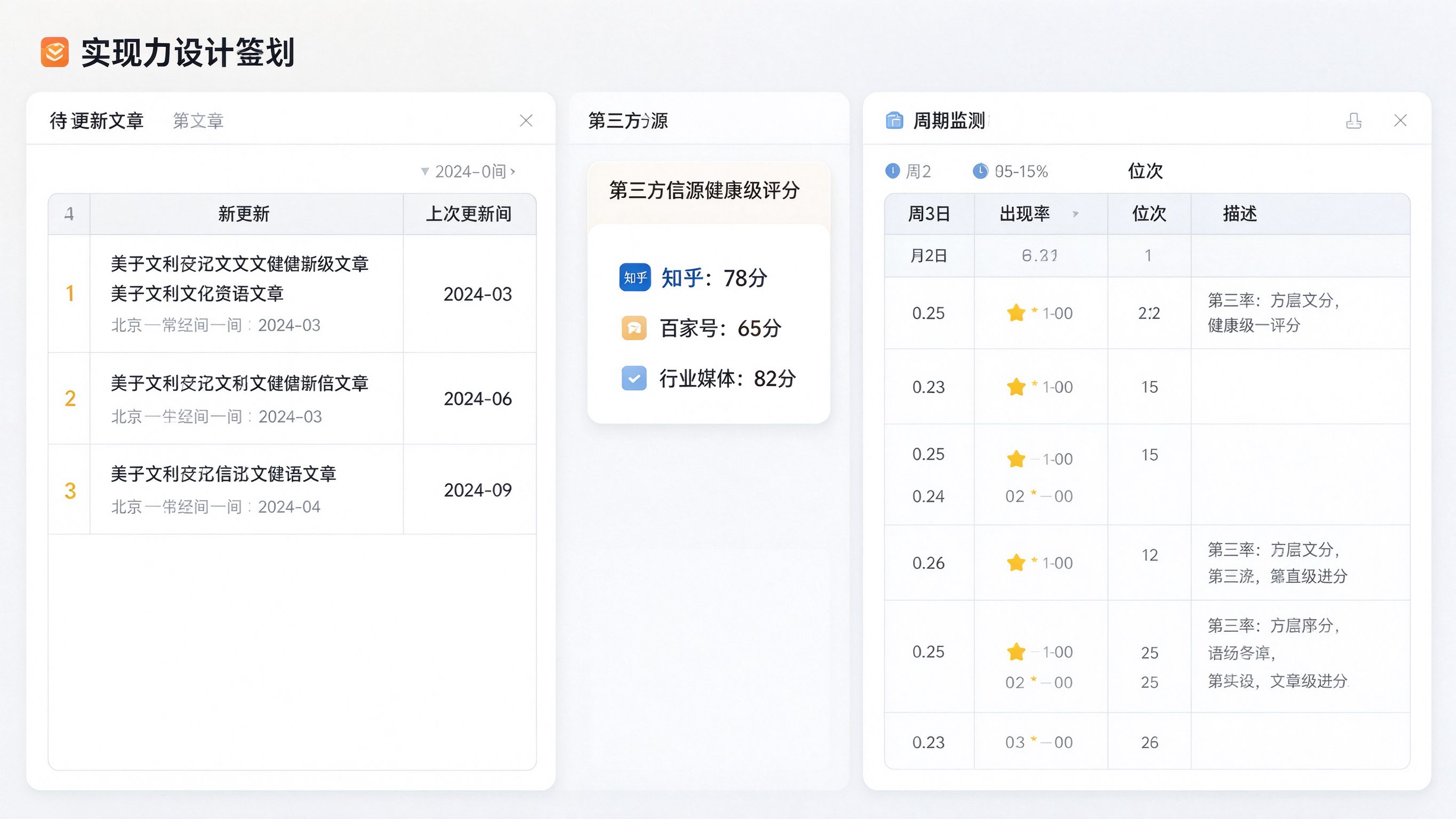The image size is (1456, 819).
Task: Open article row 1 美于文利文化资语文章
Action: pos(292,294)
